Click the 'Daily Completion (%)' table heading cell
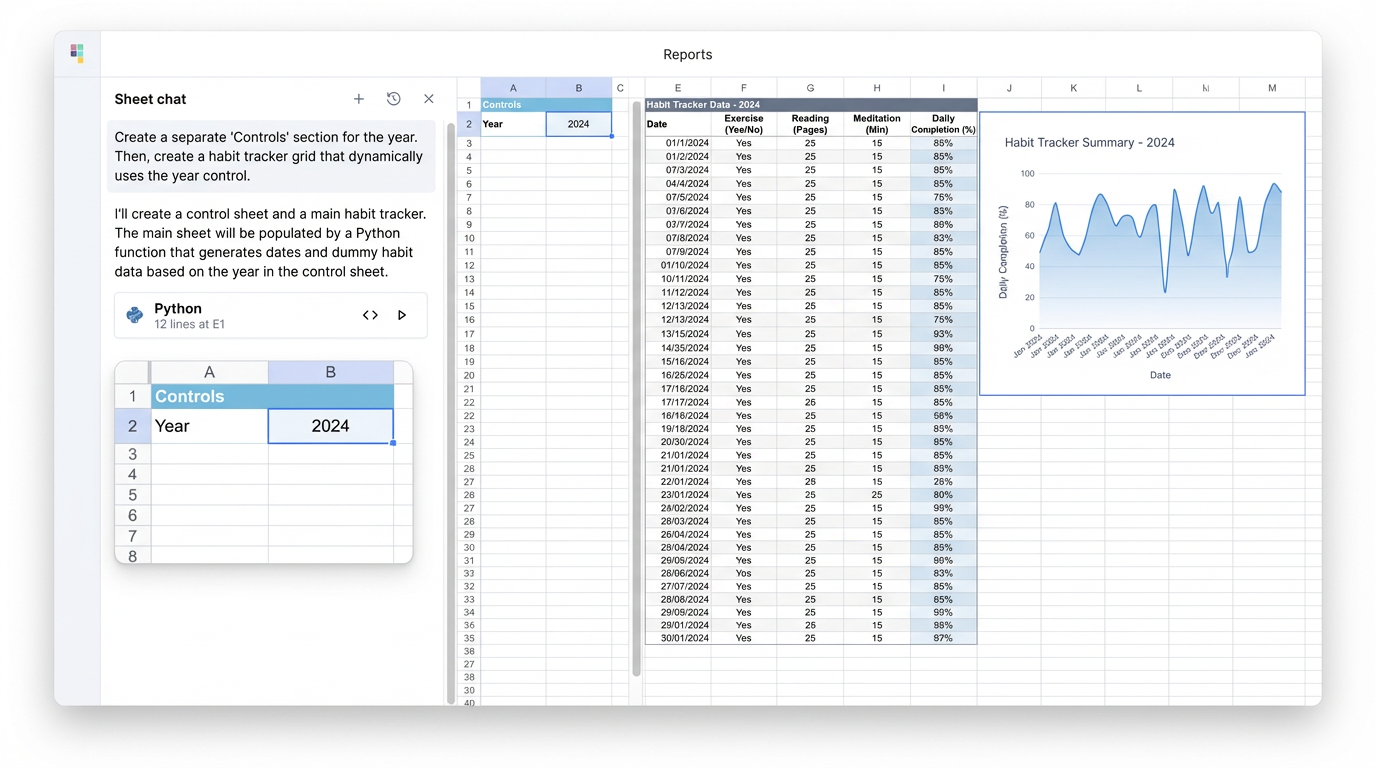This screenshot has height=768, width=1376. pos(943,124)
